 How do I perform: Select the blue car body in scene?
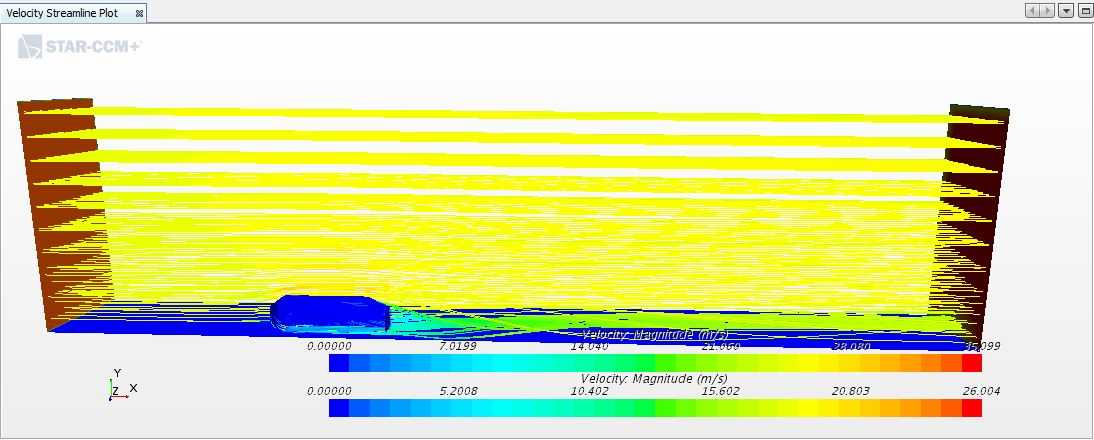[x=329, y=312]
